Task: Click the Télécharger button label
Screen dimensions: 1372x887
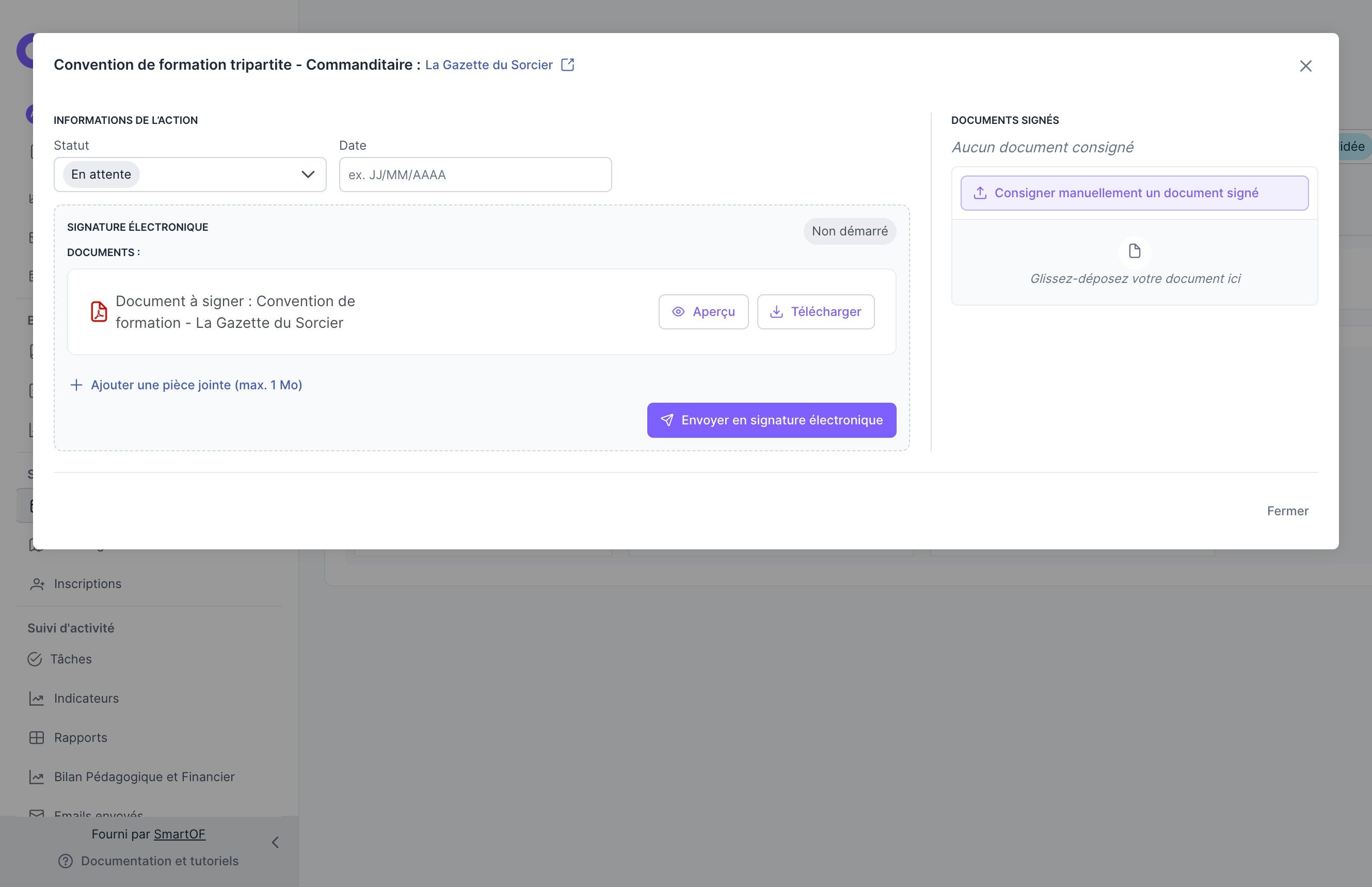Action: click(825, 312)
